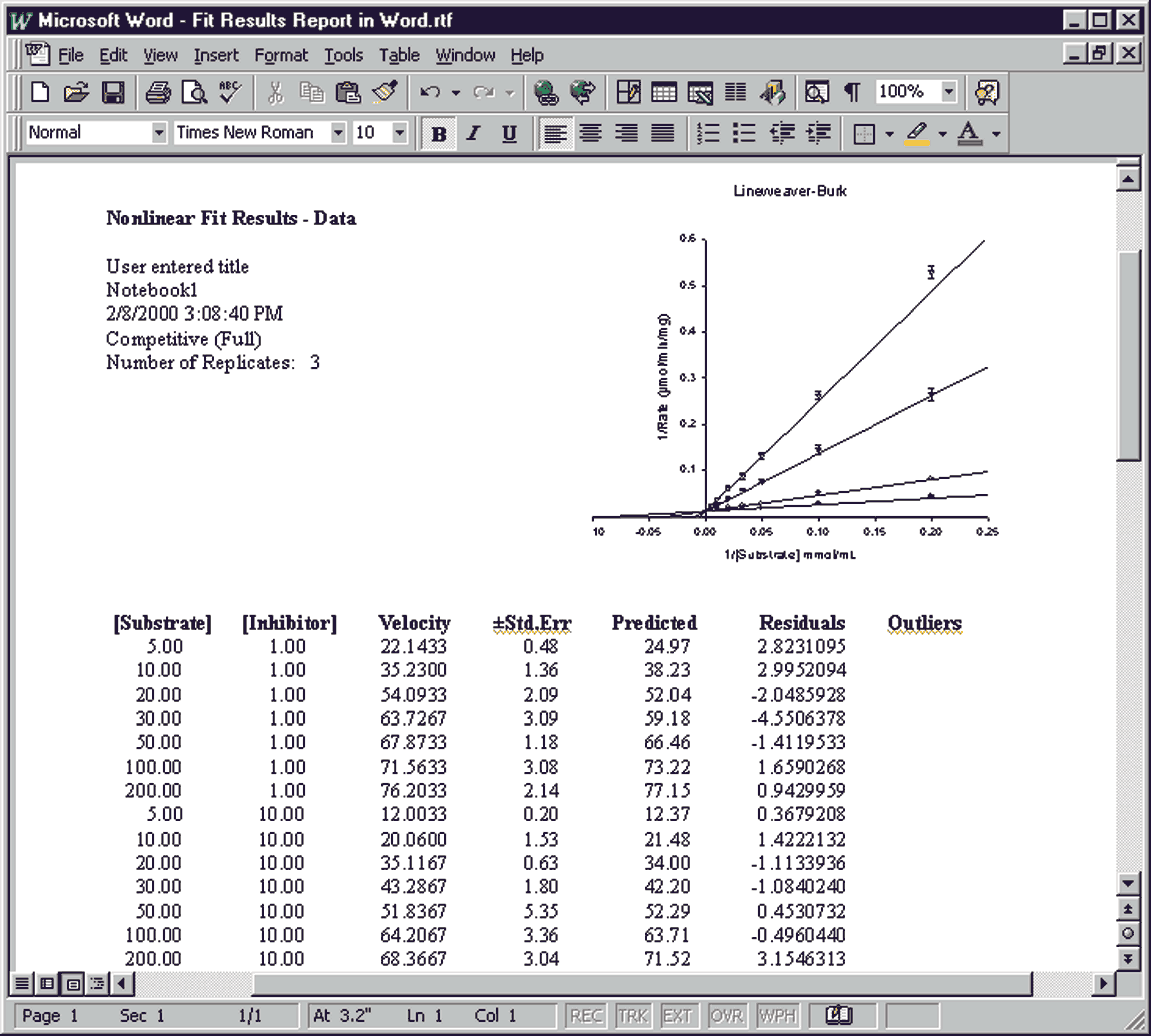The height and width of the screenshot is (1036, 1151).
Task: Expand the Normal style dropdown
Action: coord(159,133)
